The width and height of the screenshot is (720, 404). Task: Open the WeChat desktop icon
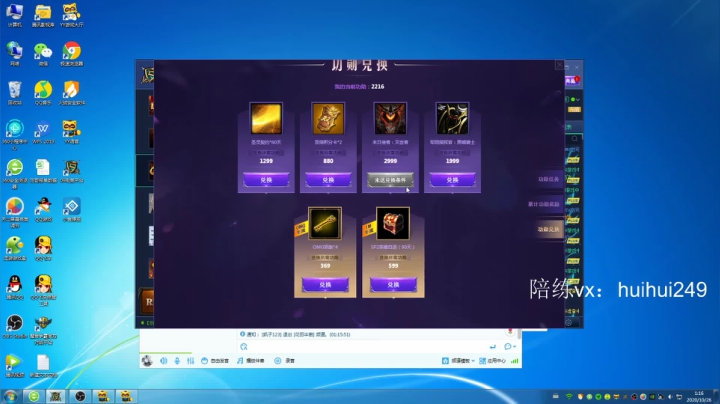pos(43,54)
